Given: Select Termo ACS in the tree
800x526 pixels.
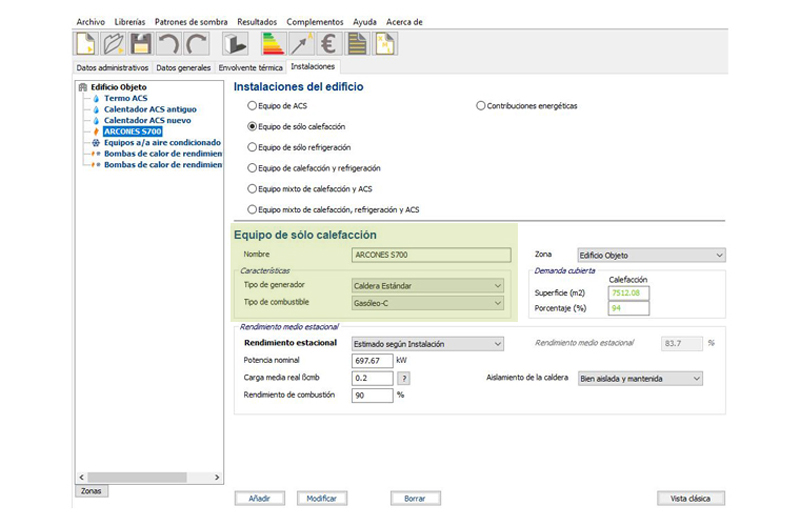Looking at the screenshot, I should 126,98.
